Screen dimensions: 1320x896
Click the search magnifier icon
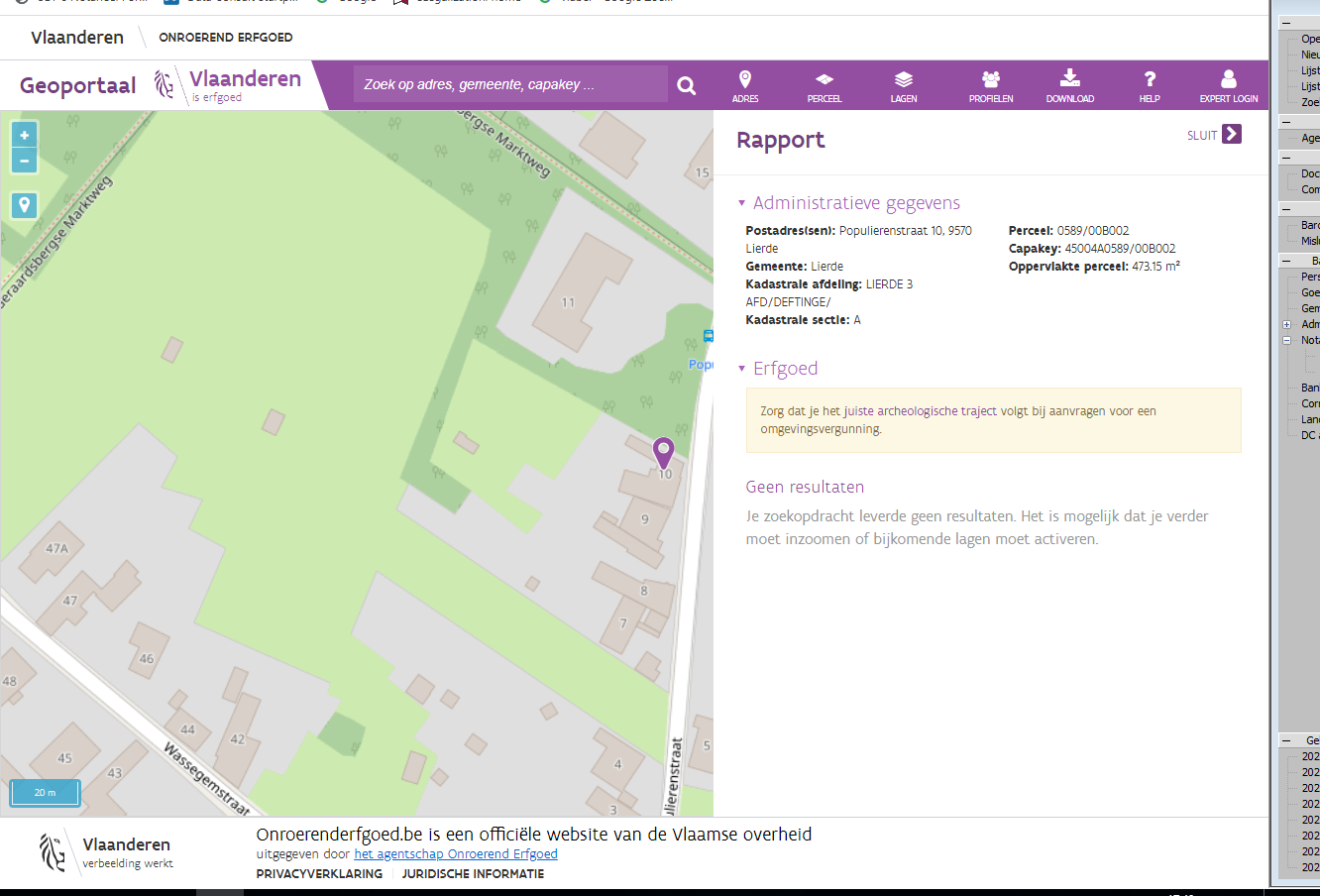[x=686, y=85]
